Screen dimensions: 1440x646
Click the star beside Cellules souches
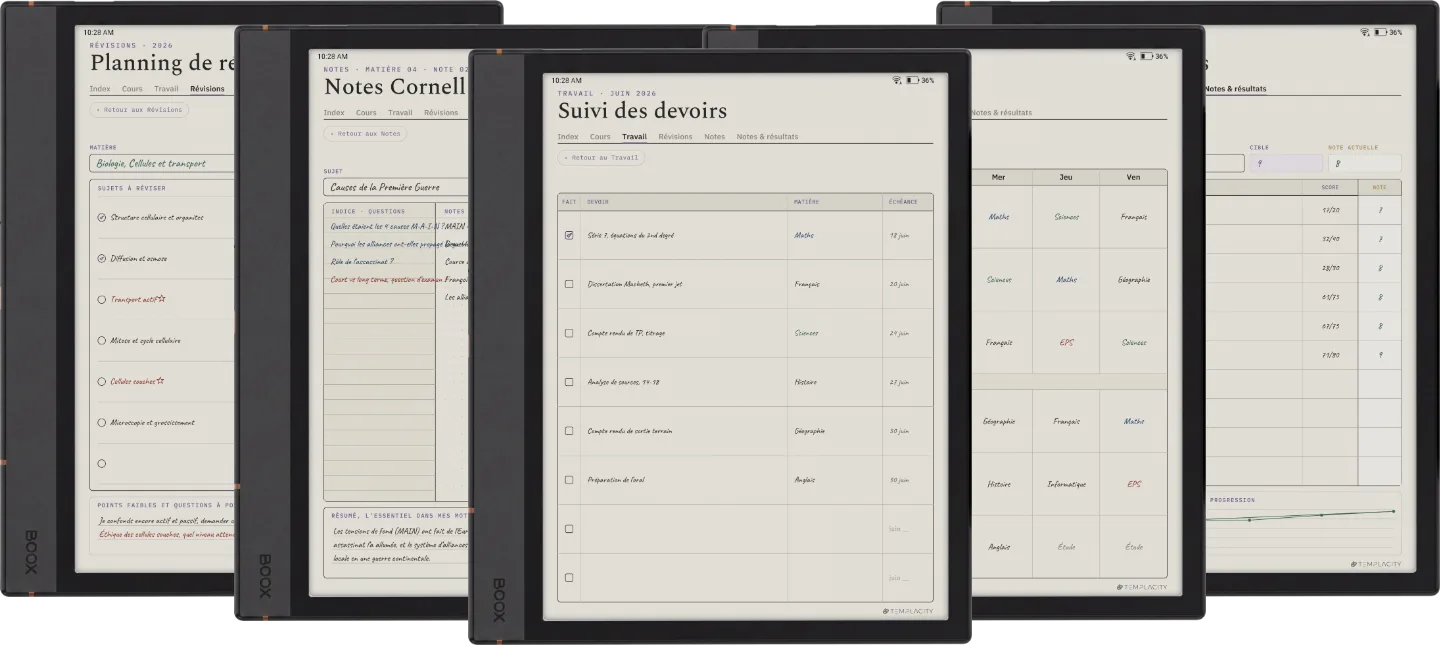point(160,381)
